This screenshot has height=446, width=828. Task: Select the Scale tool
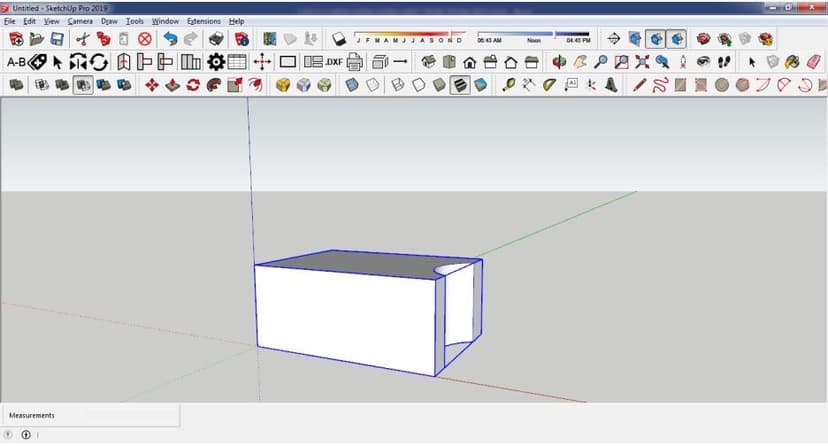[x=234, y=84]
